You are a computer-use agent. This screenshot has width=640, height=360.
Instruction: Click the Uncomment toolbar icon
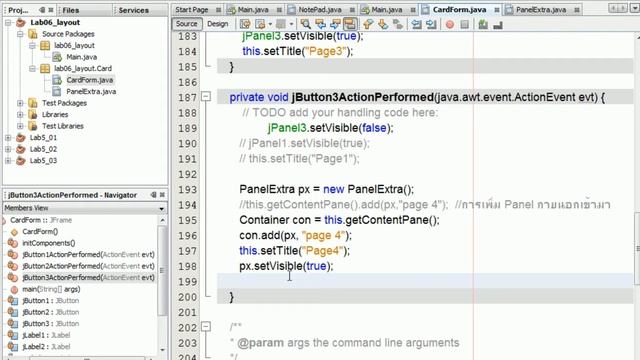click(498, 24)
